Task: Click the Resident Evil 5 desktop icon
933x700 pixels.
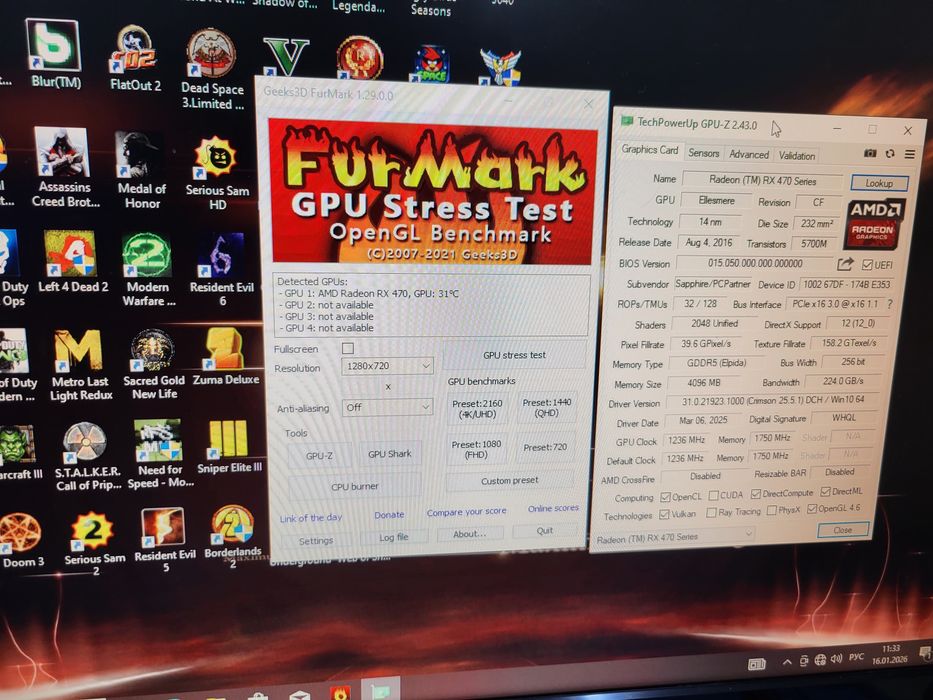Action: coord(164,540)
